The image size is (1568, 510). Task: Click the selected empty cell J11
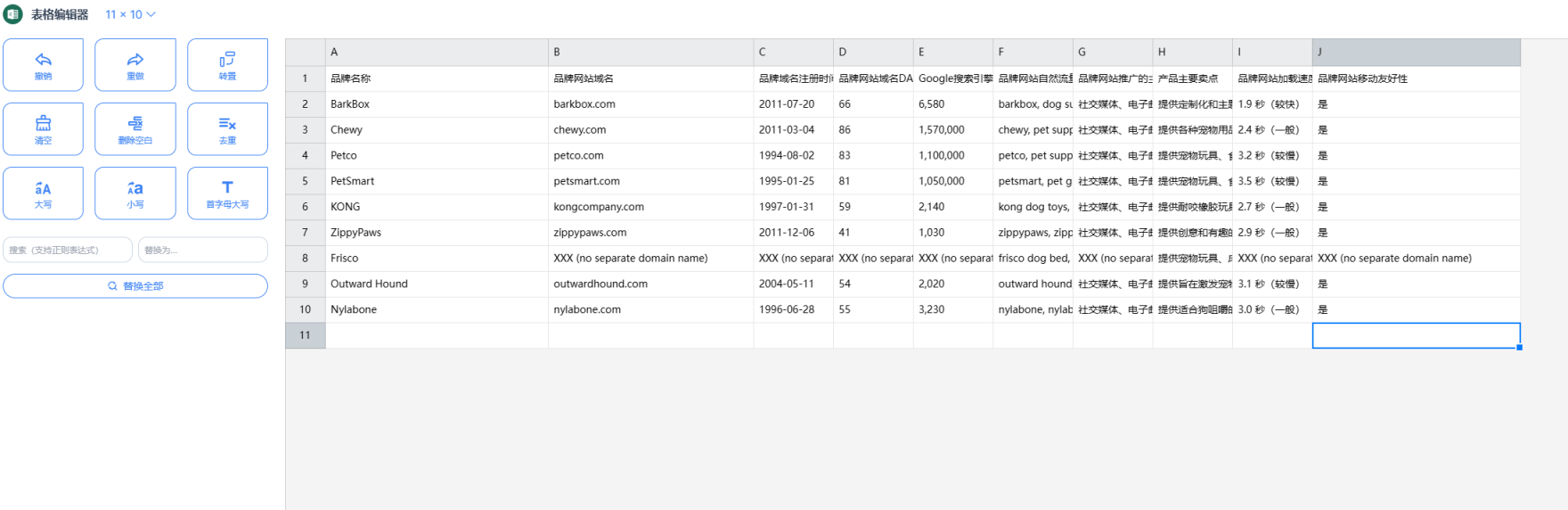click(x=1417, y=335)
